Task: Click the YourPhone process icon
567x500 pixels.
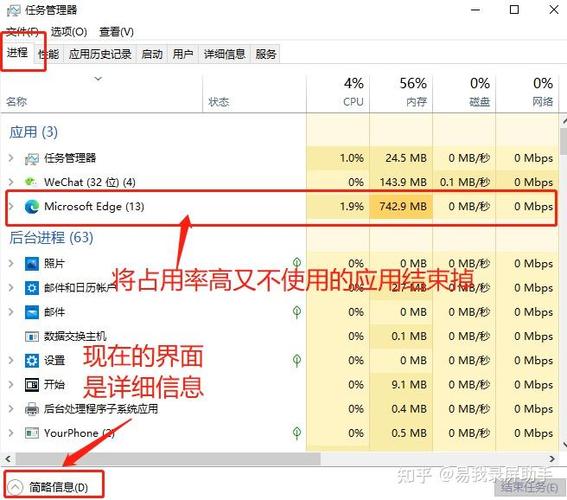Action: pos(32,433)
